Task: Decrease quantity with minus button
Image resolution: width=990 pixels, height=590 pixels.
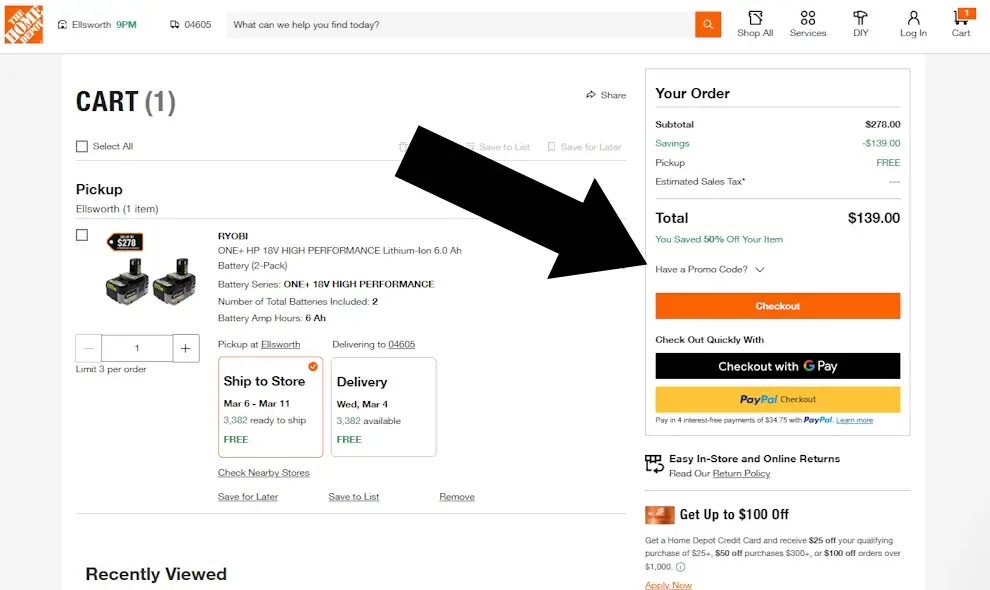Action: tap(88, 348)
